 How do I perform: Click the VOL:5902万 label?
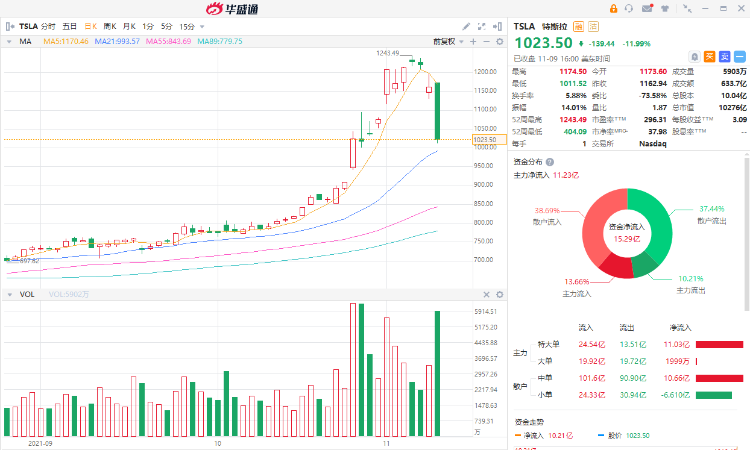coord(69,295)
